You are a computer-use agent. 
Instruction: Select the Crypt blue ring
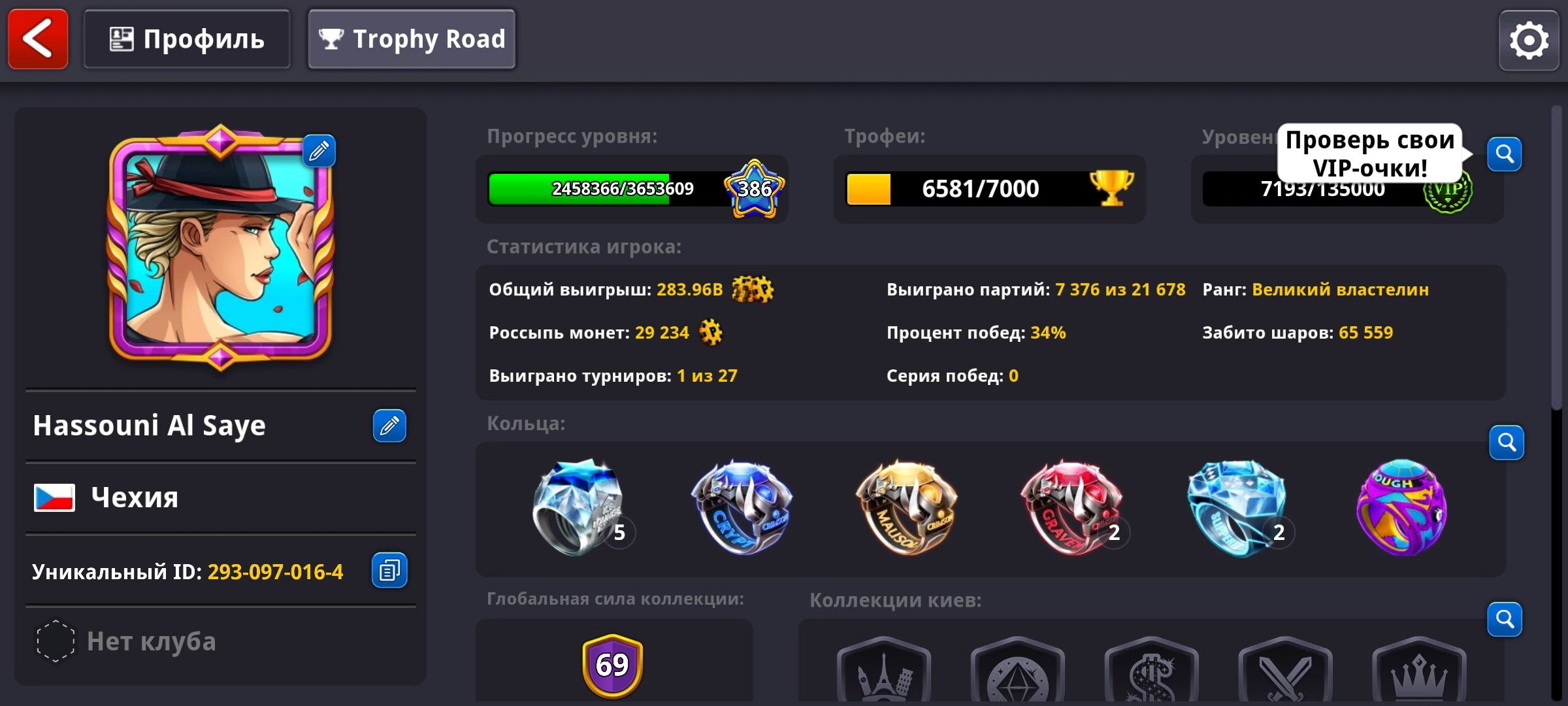pyautogui.click(x=742, y=507)
